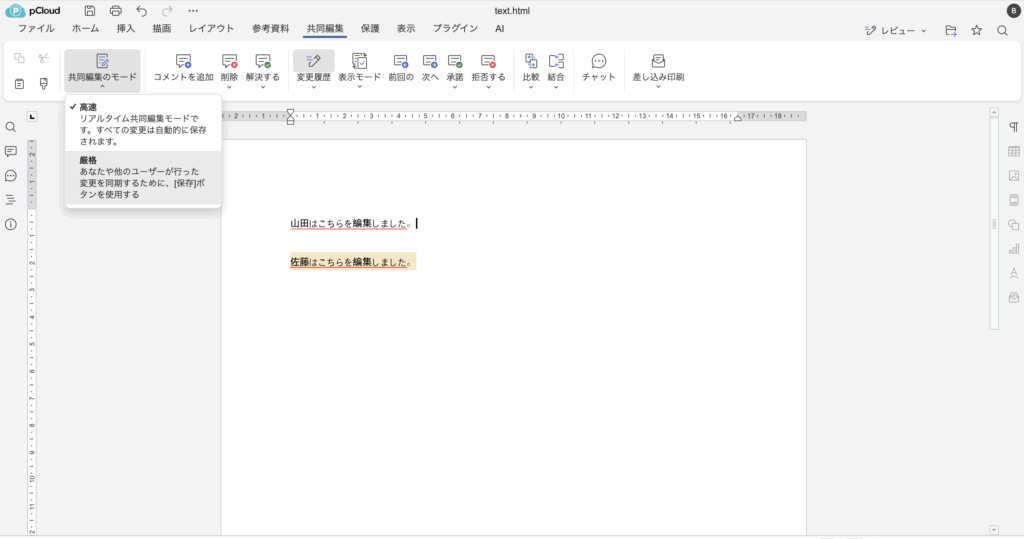Open header footer settings in right sidebar
This screenshot has width=1024, height=539.
[1014, 200]
